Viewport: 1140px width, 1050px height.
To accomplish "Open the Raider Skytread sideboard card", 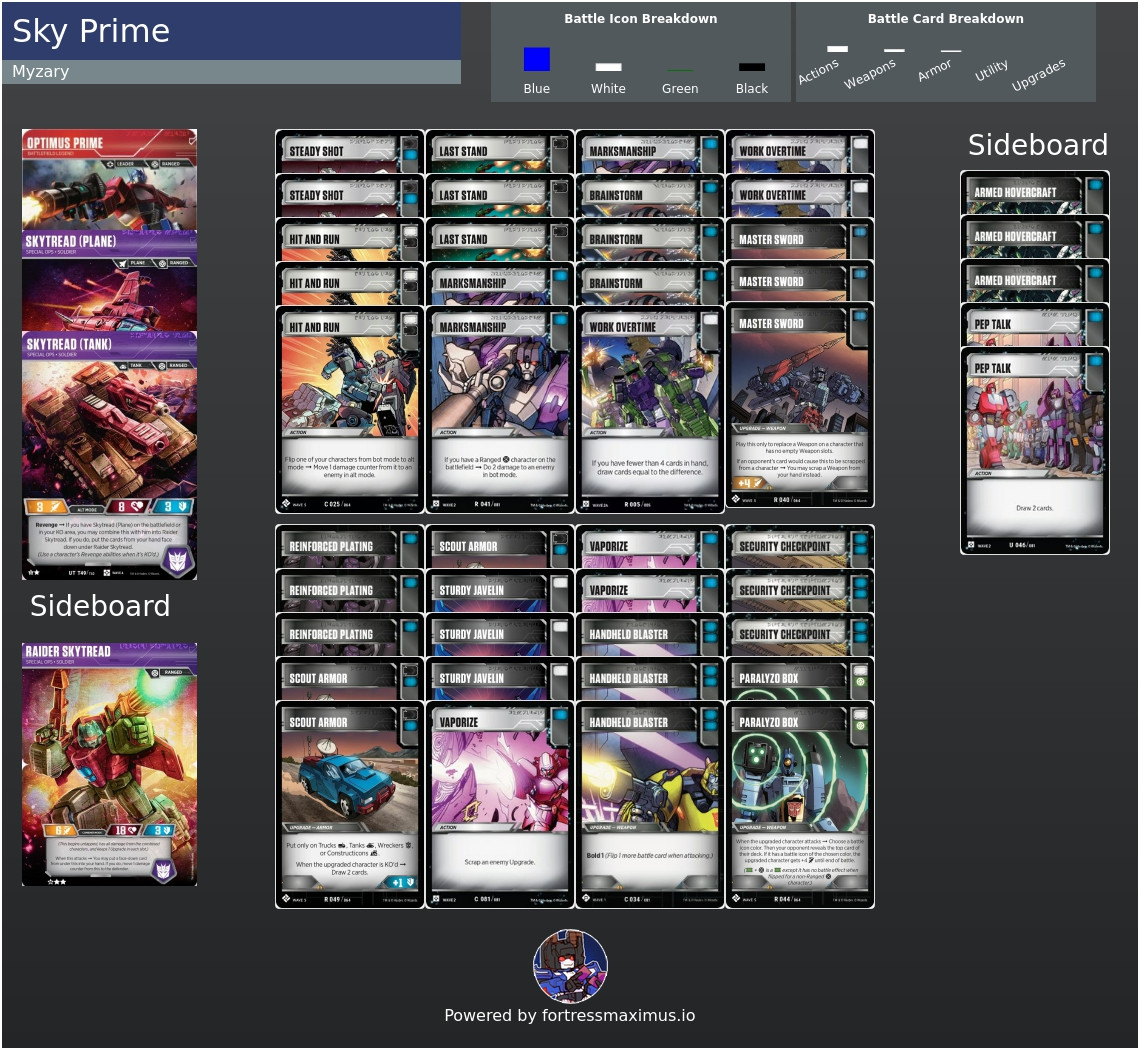I will (109, 764).
